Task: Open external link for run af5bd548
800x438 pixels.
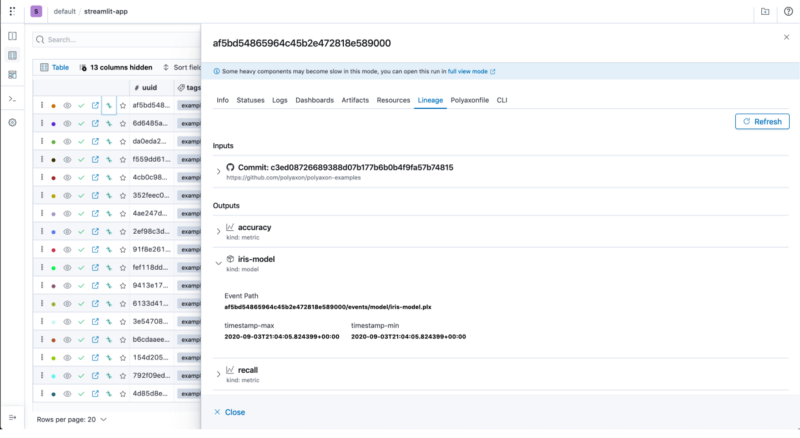Action: (x=95, y=105)
